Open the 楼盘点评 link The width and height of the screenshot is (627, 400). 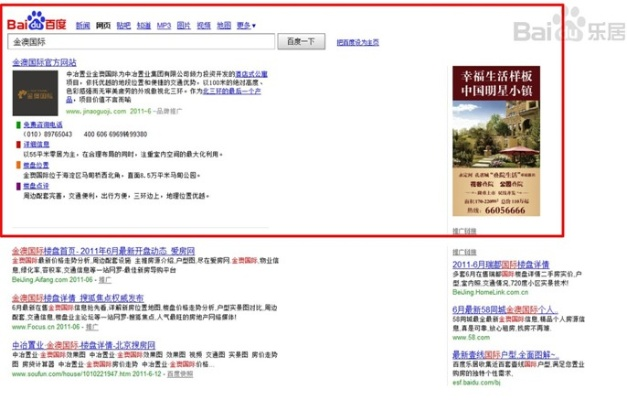coord(36,186)
